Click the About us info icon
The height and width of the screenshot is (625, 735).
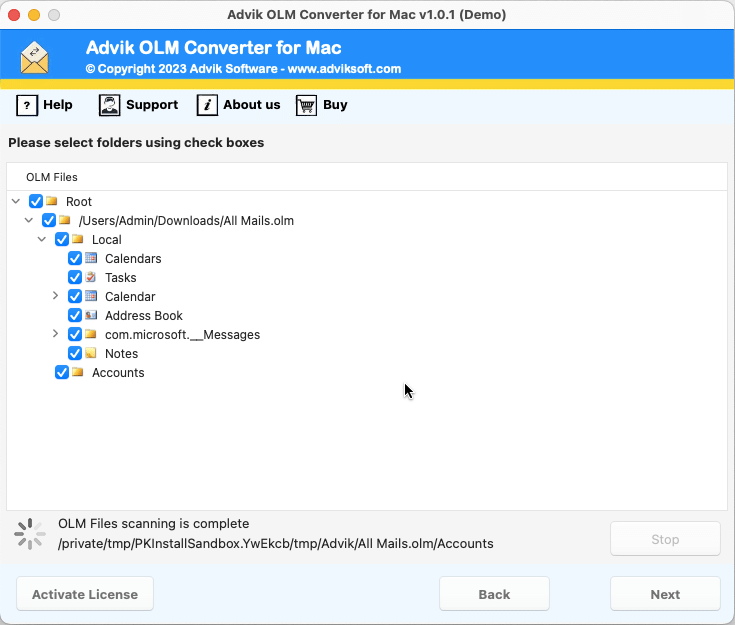tap(207, 105)
